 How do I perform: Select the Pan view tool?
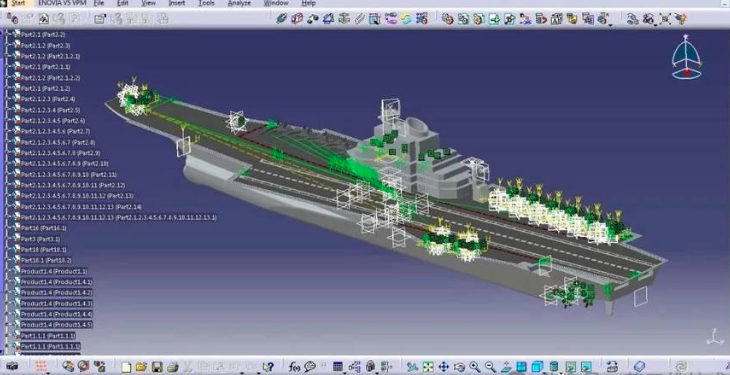(x=443, y=367)
